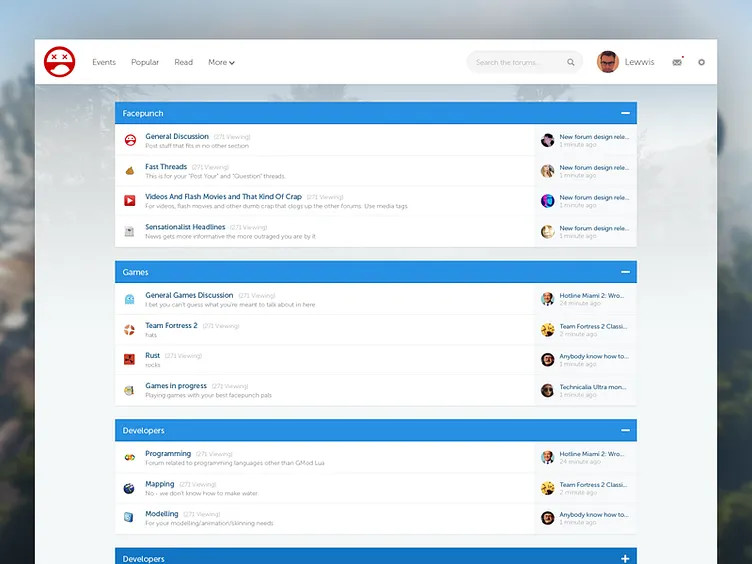
Task: Open Lewwis profile avatar
Action: 608,62
